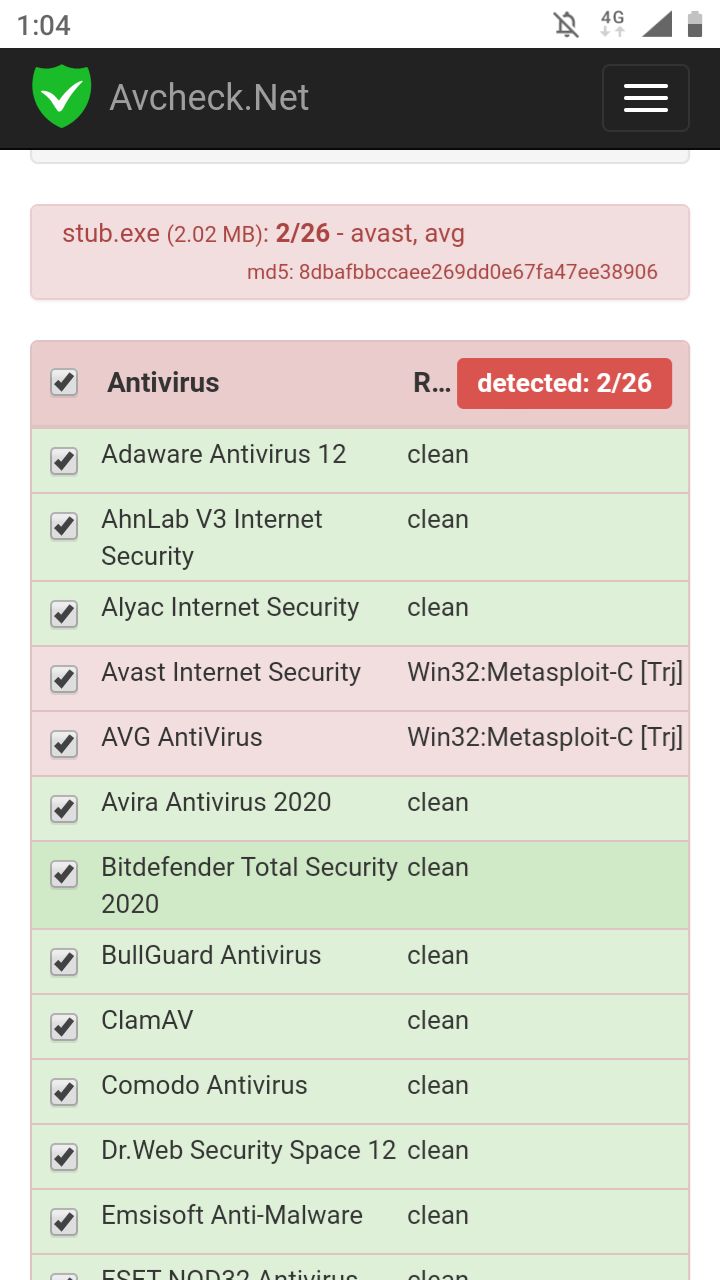Select the md5 hash text
The image size is (720, 1280).
click(x=453, y=272)
